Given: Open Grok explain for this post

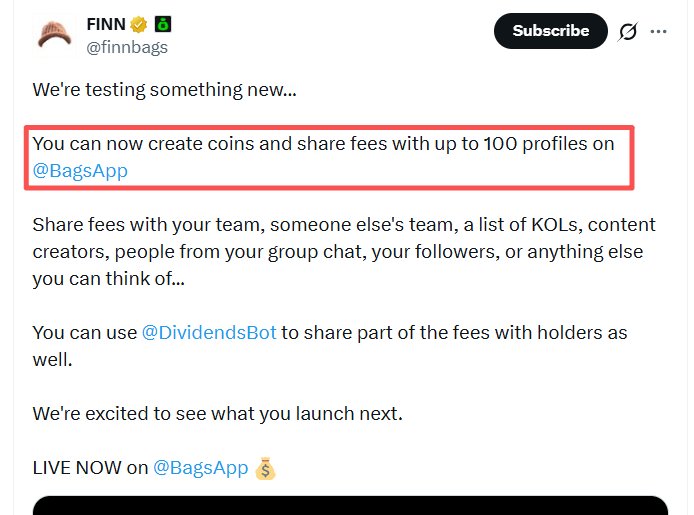Looking at the screenshot, I should pyautogui.click(x=628, y=31).
